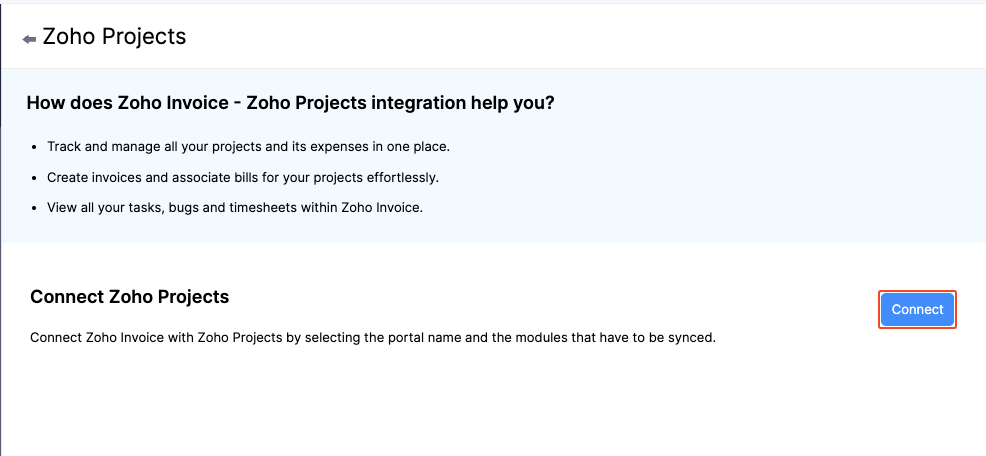Click the word 'synced' in the connect description

click(x=691, y=338)
